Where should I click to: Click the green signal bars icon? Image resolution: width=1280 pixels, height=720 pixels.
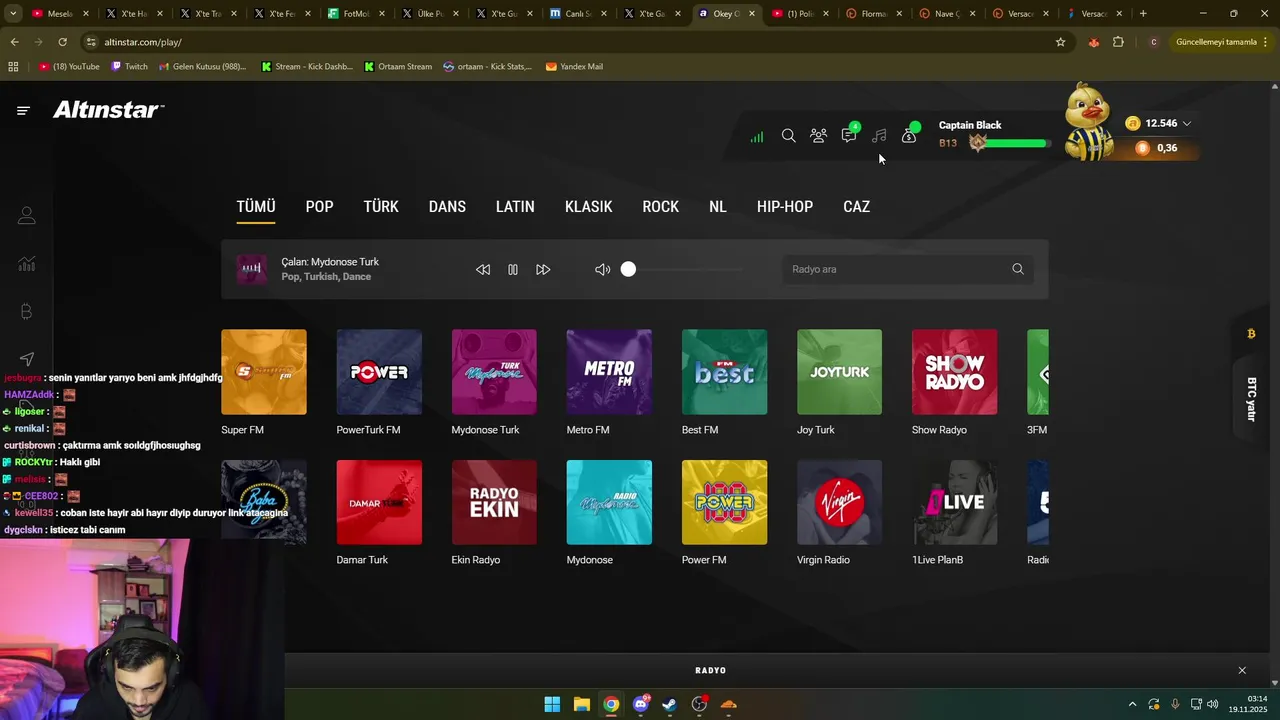click(x=757, y=137)
